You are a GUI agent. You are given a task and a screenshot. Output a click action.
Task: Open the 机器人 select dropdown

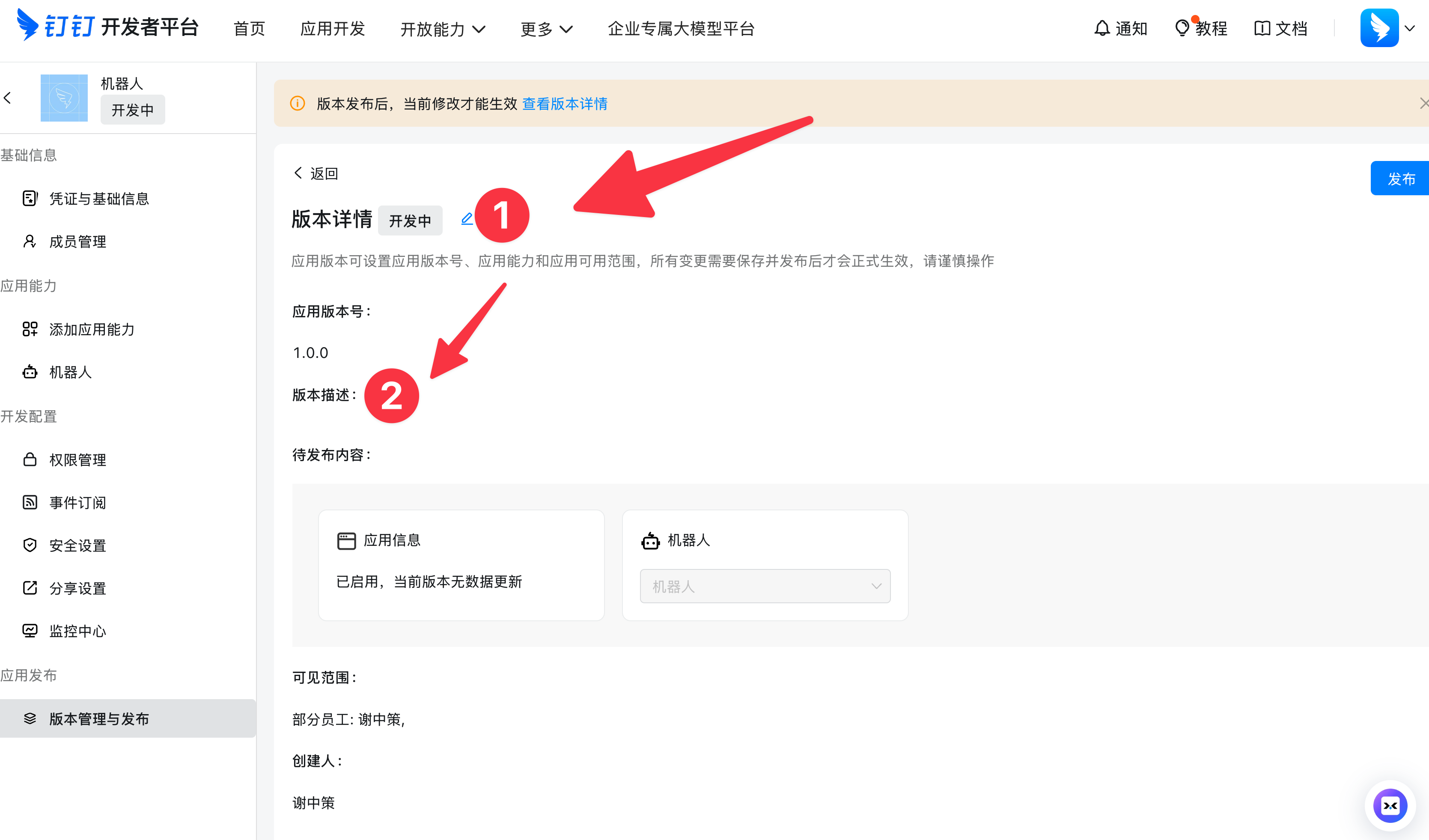(x=765, y=586)
